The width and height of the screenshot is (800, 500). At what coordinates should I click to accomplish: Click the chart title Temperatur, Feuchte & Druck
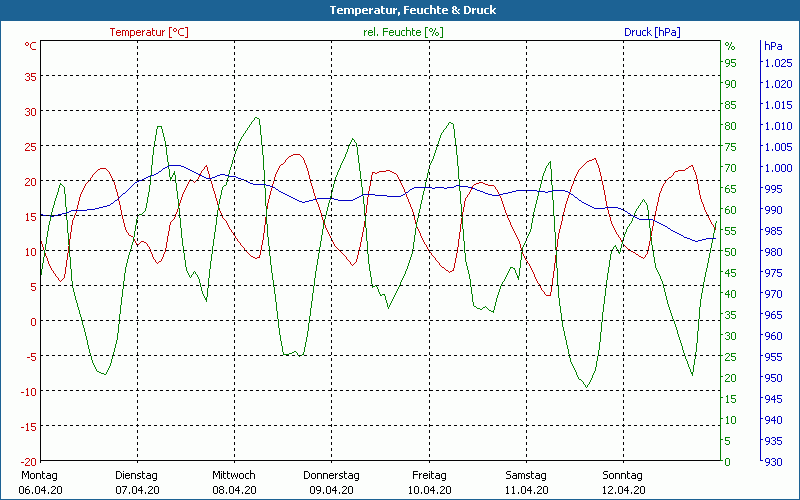[399, 10]
